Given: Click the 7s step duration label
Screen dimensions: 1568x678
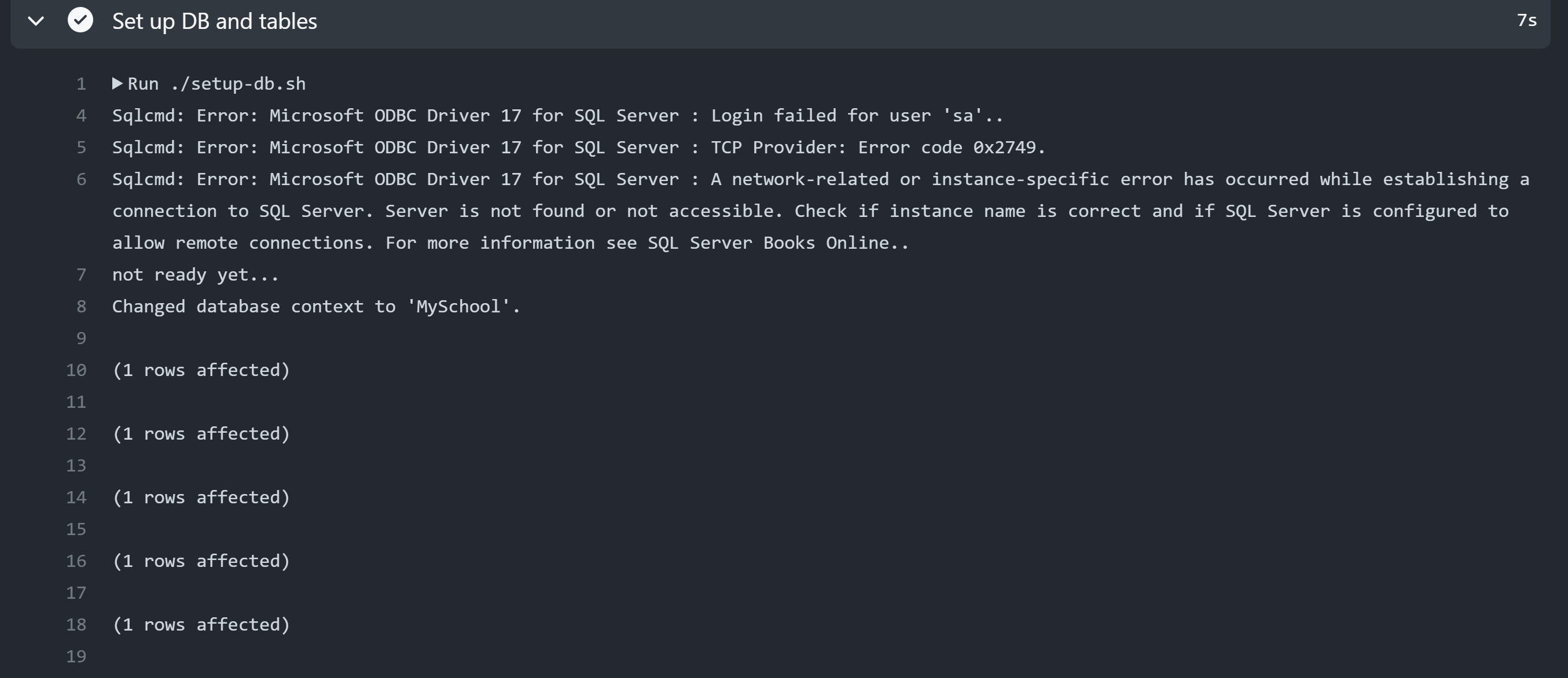Looking at the screenshot, I should coord(1526,21).
